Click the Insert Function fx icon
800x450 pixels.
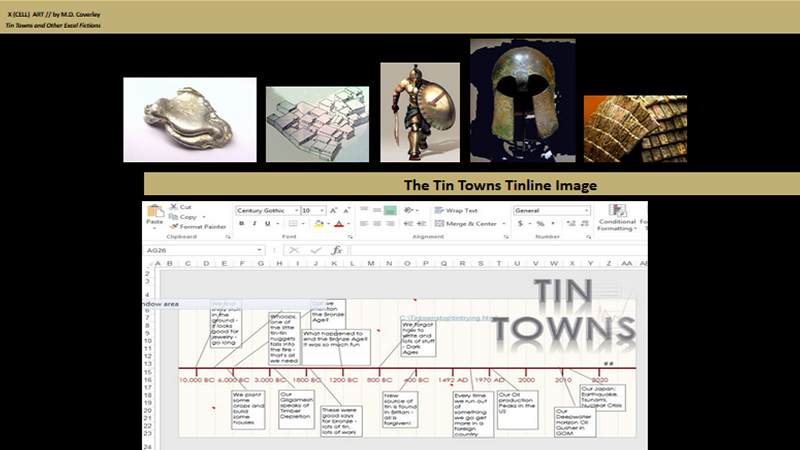point(337,250)
